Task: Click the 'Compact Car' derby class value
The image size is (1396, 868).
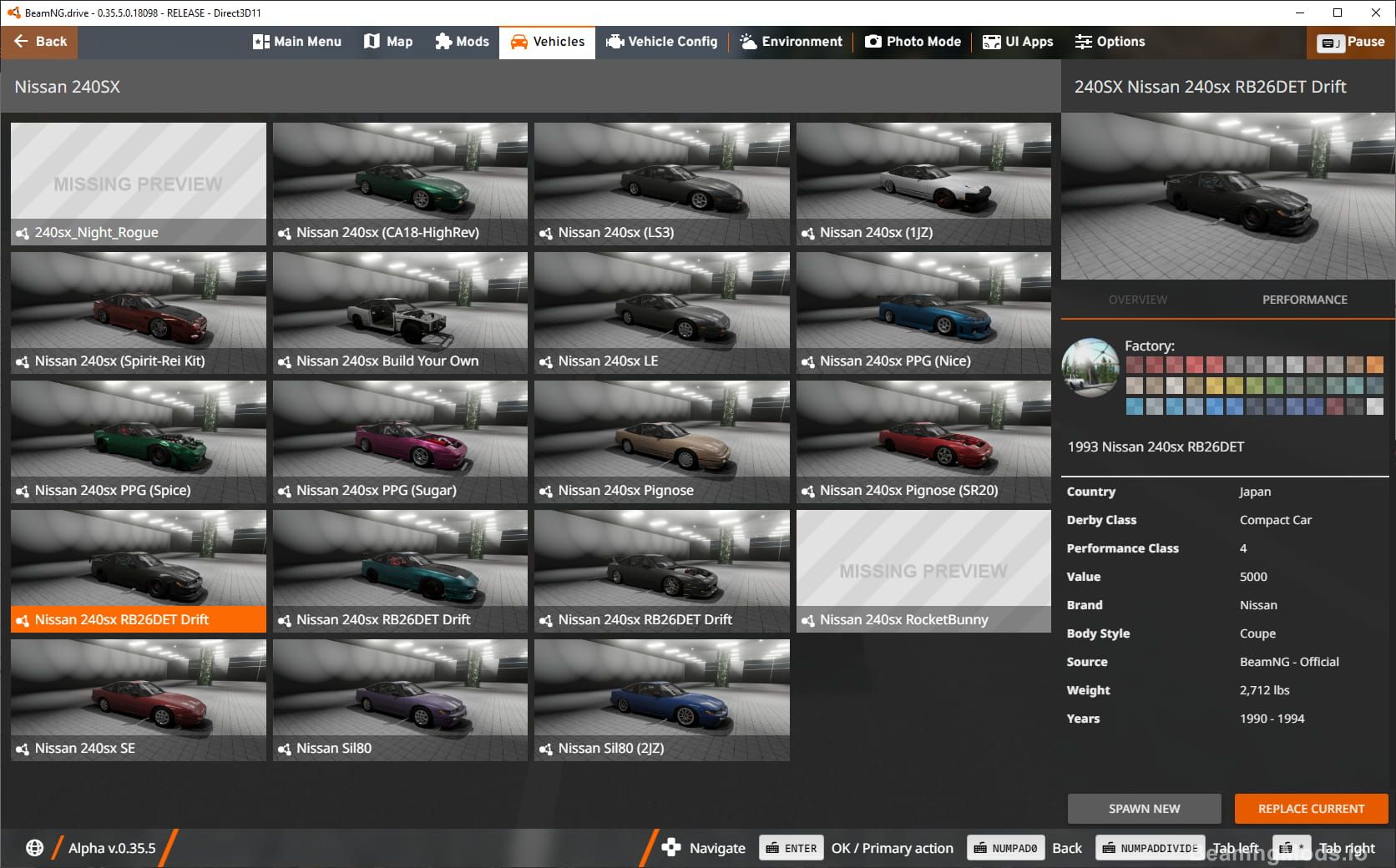Action: tap(1275, 520)
